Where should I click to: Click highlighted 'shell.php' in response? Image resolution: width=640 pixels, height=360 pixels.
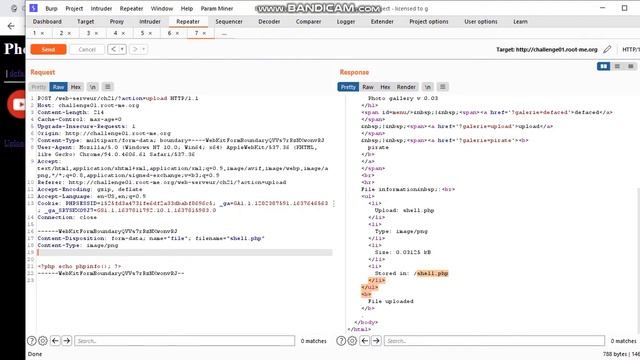432,273
